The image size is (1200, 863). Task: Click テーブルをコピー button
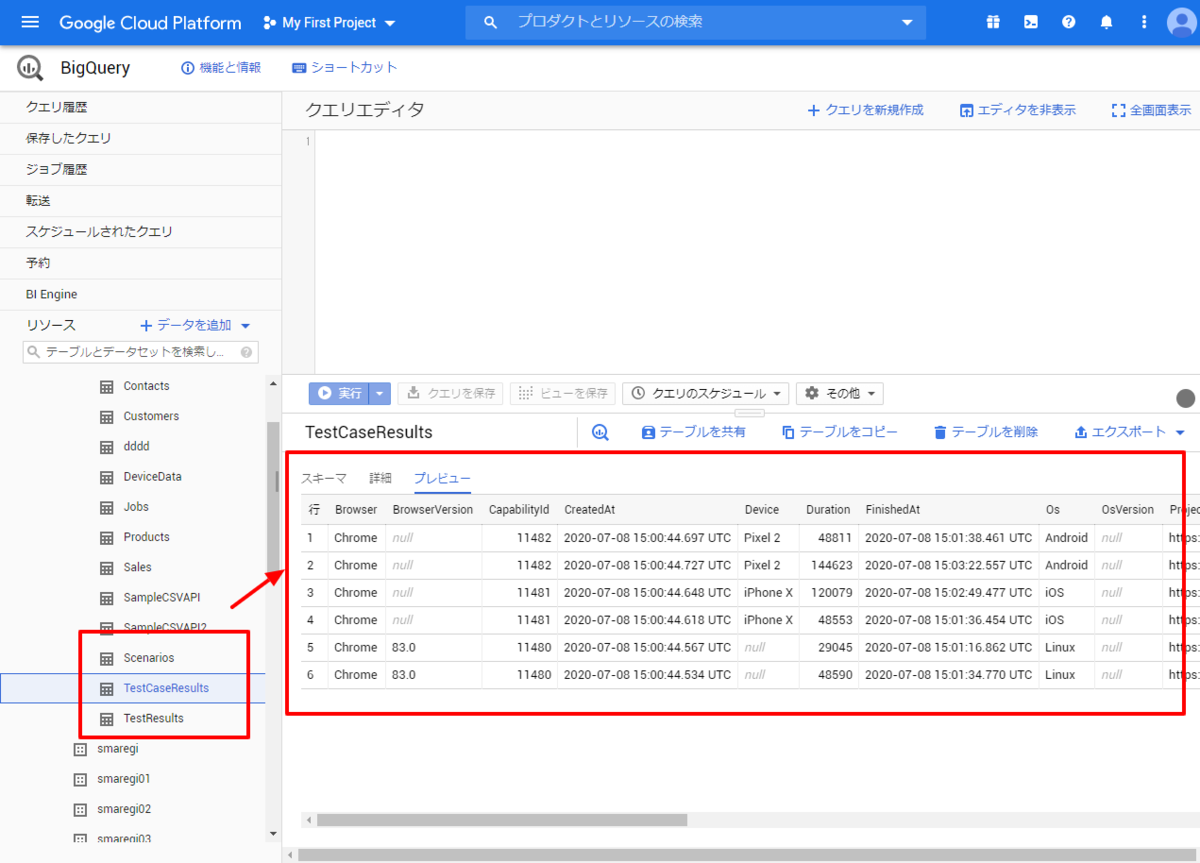[840, 432]
